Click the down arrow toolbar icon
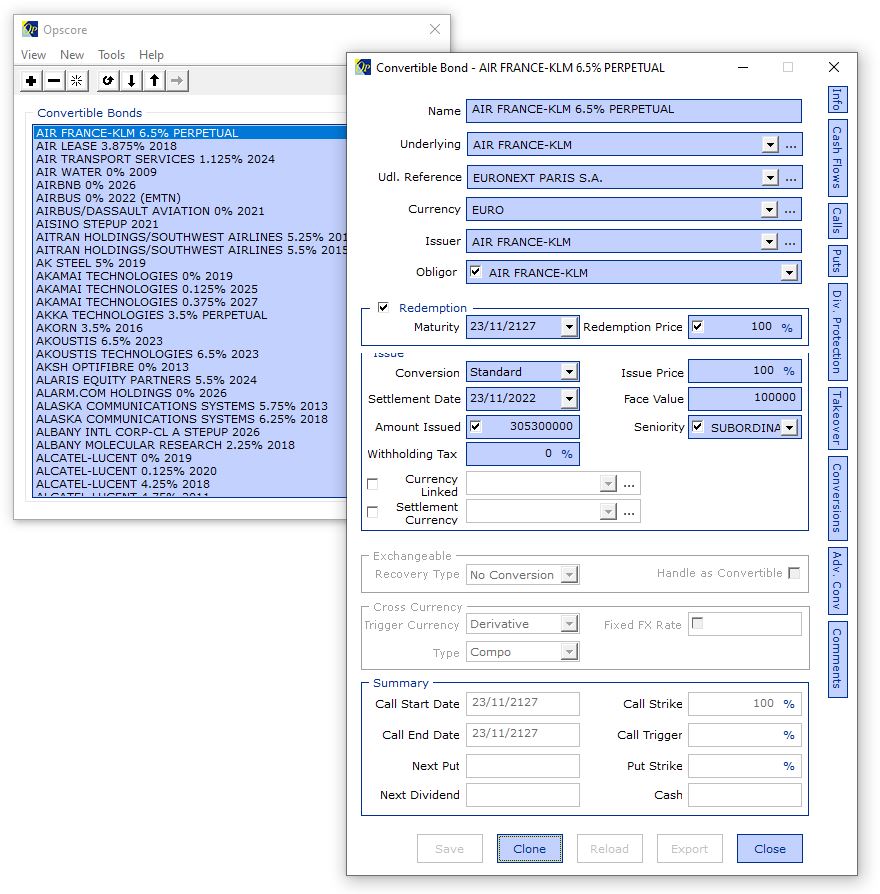This screenshot has height=894, width=880. 131,81
